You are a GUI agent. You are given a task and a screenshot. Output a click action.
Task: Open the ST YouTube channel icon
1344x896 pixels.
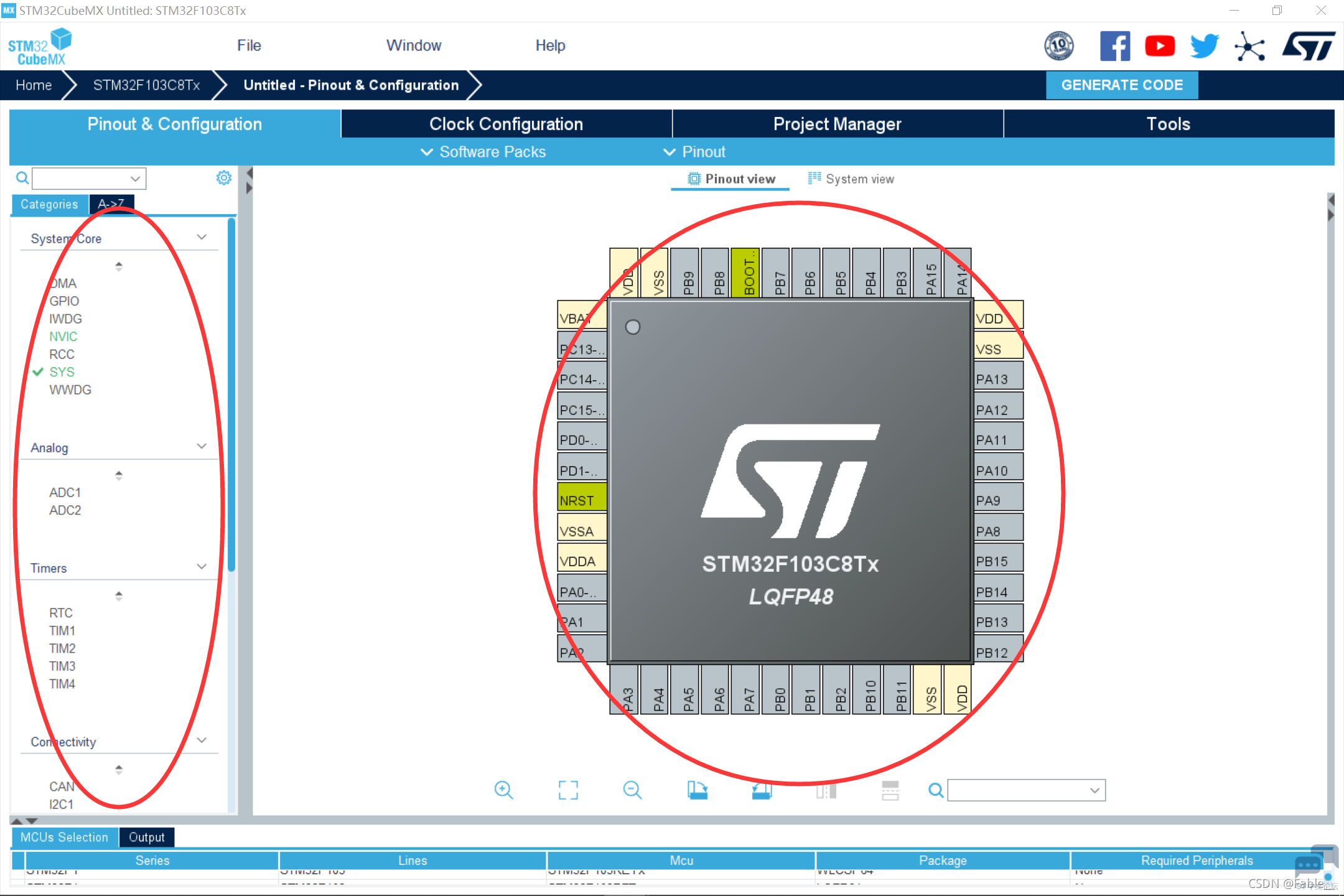pos(1160,46)
